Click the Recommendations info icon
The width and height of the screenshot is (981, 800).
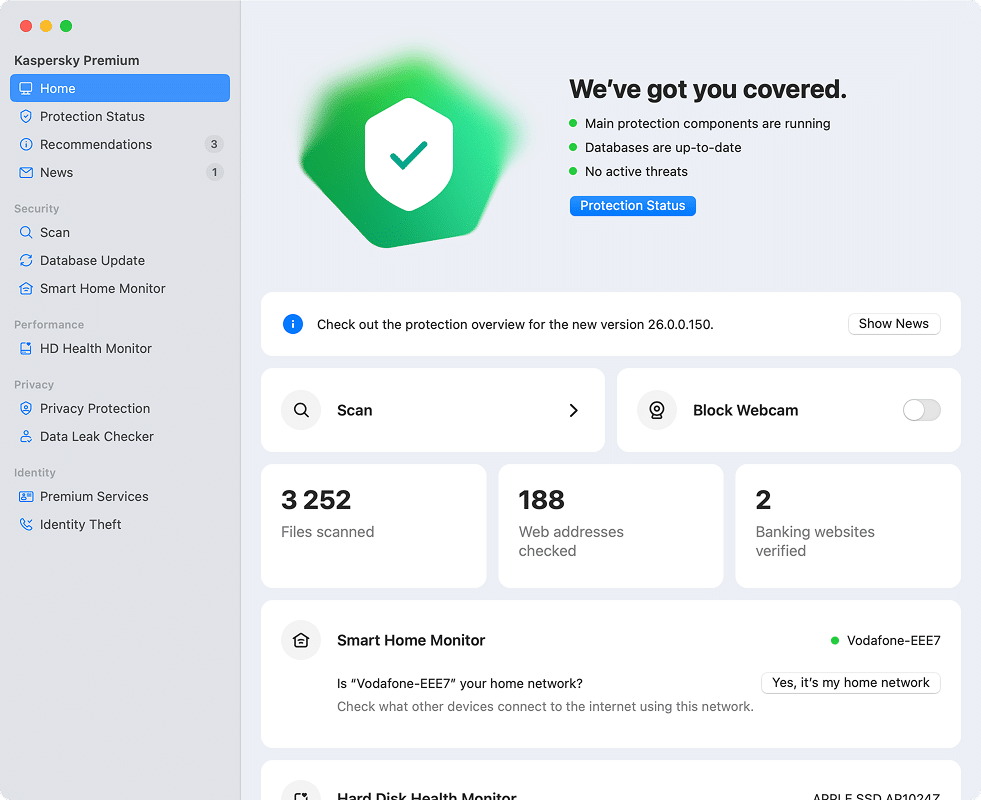click(26, 144)
